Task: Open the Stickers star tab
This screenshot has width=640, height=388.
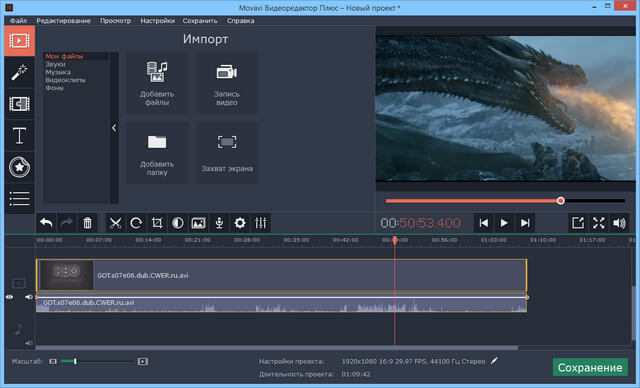Action: coord(19,167)
